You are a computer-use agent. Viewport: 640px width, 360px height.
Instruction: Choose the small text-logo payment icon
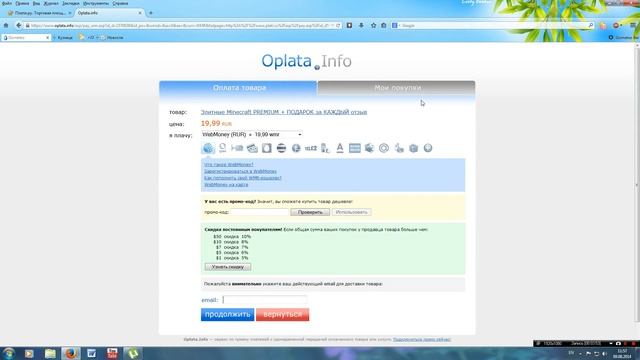(311, 148)
